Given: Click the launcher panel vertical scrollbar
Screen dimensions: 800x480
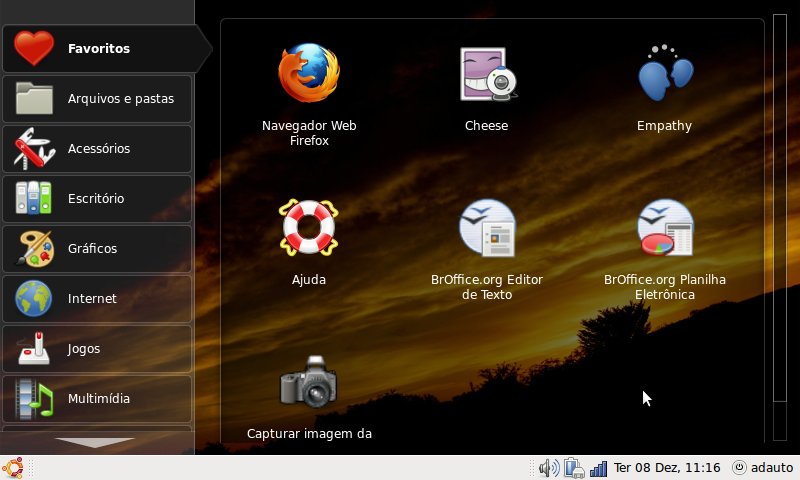Looking at the screenshot, I should click(780, 227).
